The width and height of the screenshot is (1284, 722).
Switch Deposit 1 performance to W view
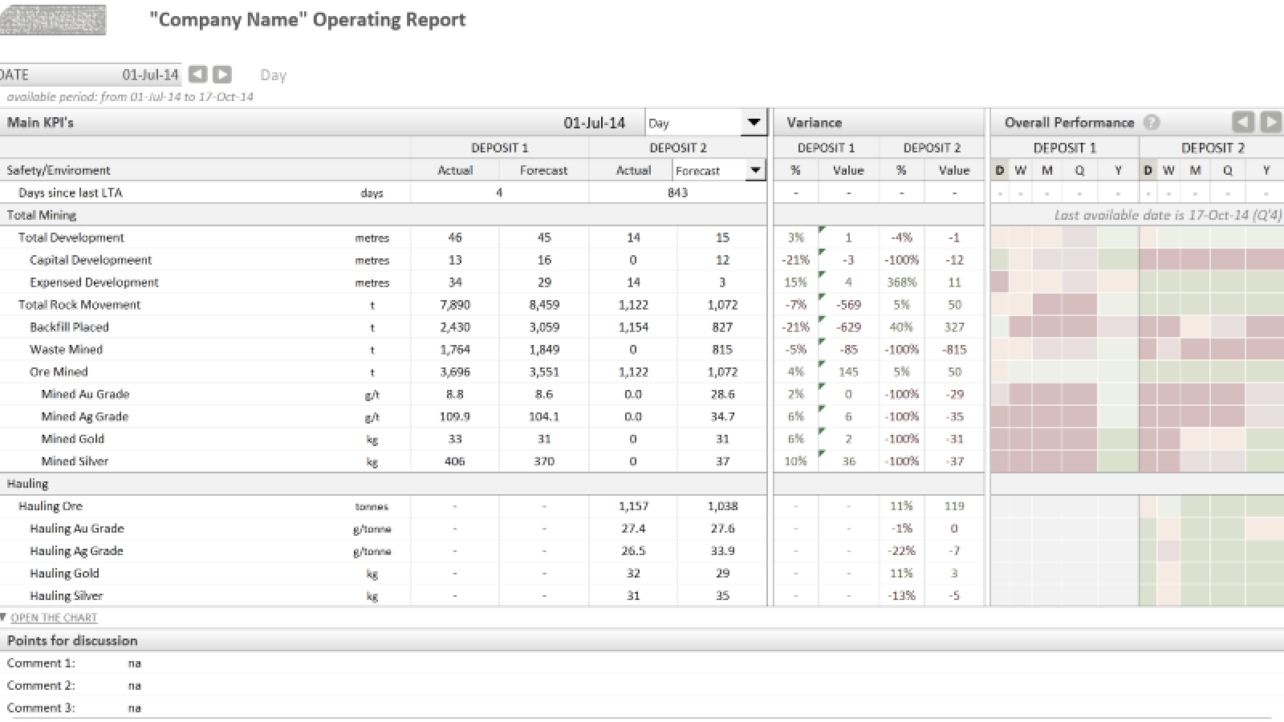point(1020,171)
